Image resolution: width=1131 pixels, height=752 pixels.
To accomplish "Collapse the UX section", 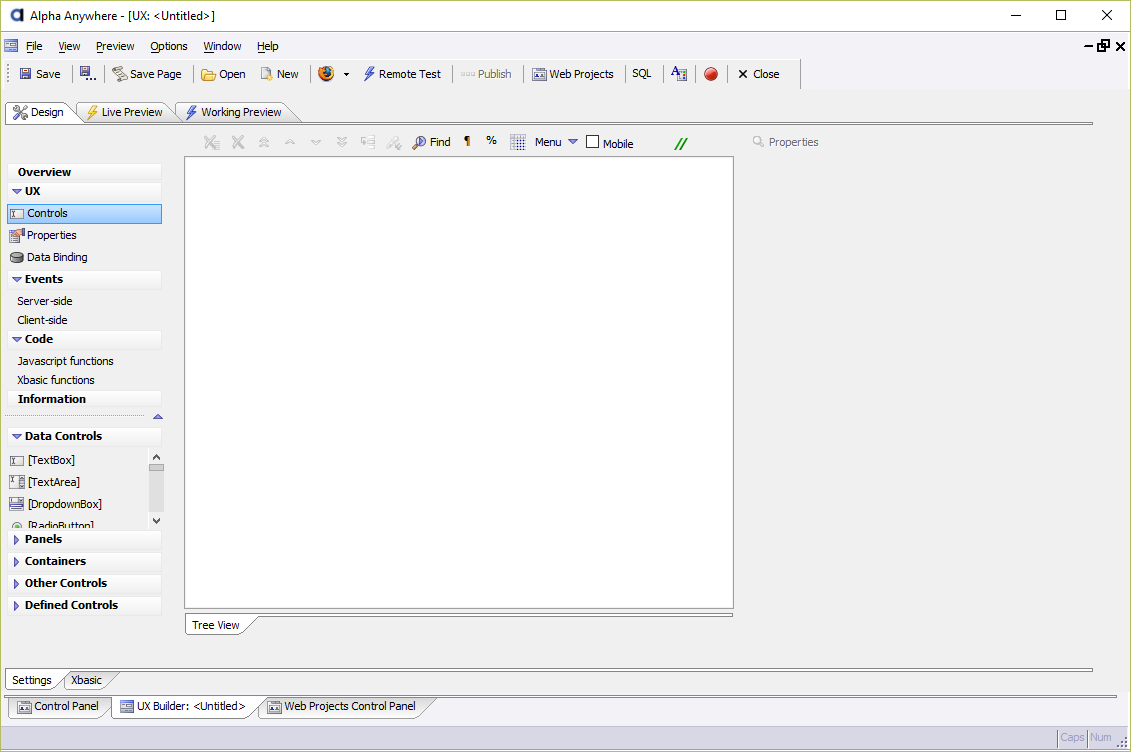I will (17, 192).
